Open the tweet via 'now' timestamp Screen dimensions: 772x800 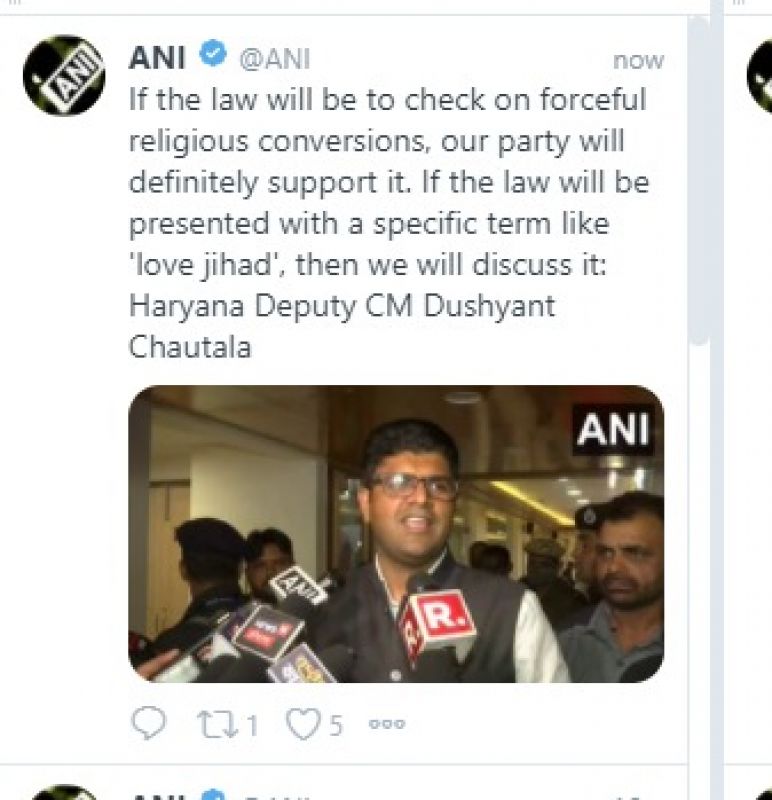click(638, 61)
